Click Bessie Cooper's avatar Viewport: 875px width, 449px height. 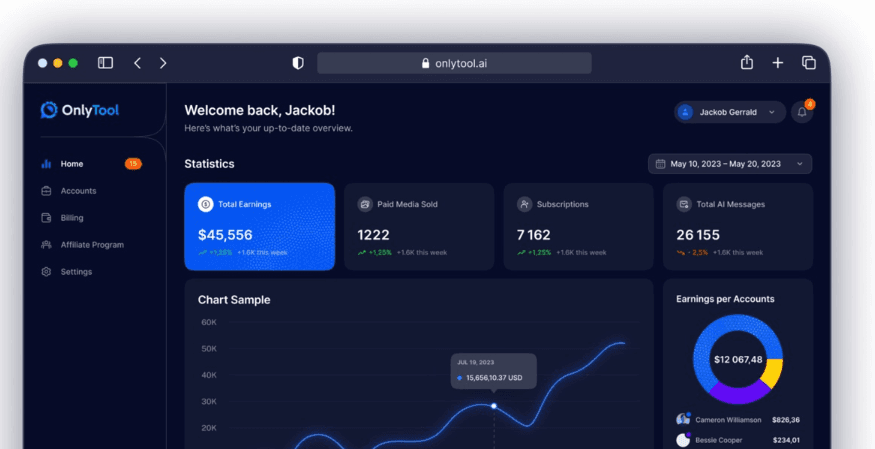coord(683,440)
